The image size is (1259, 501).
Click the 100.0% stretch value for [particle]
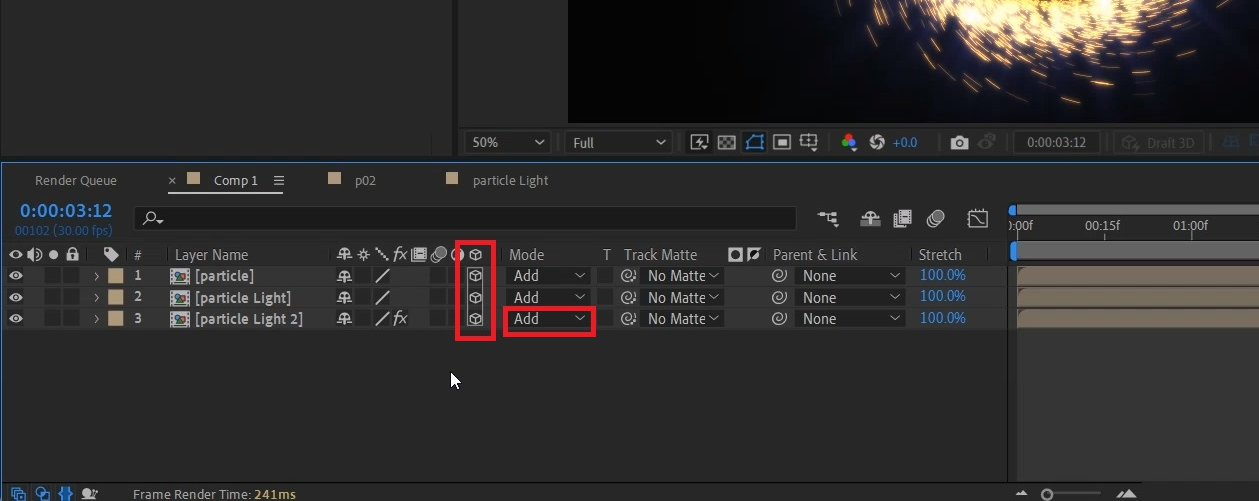point(943,275)
